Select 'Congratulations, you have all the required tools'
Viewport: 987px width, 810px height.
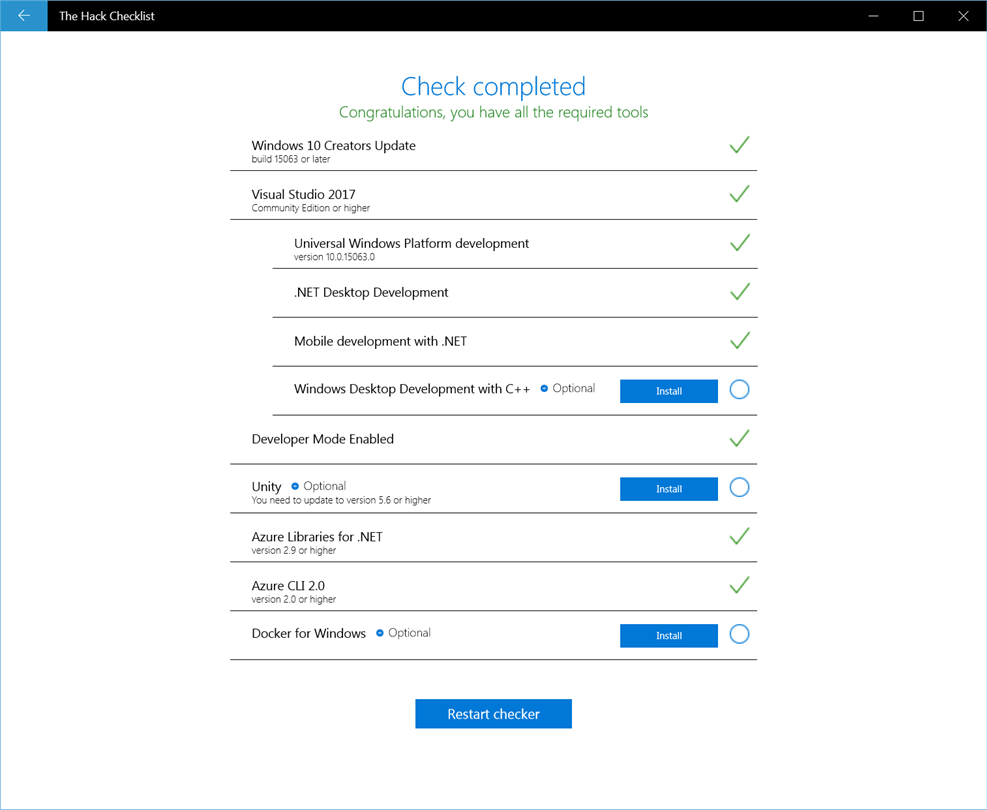click(494, 112)
